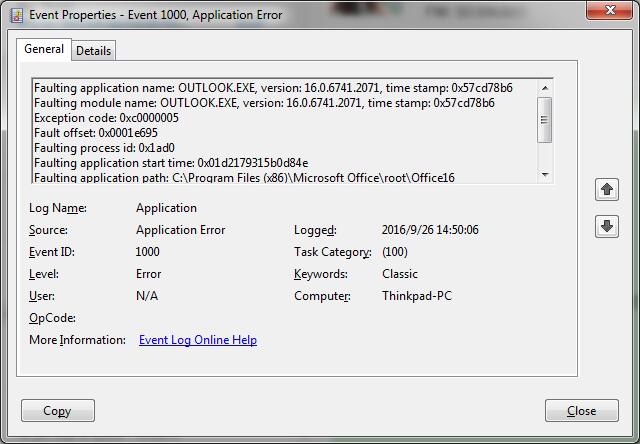
Task: Click the 'Exception code: 0xc0000005' line
Action: [106, 118]
